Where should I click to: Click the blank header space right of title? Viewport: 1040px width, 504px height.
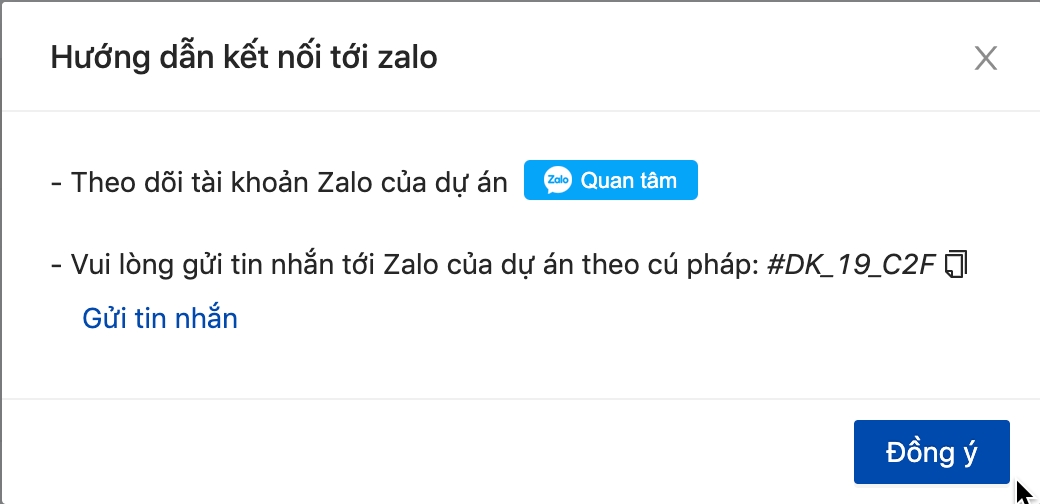[700, 58]
